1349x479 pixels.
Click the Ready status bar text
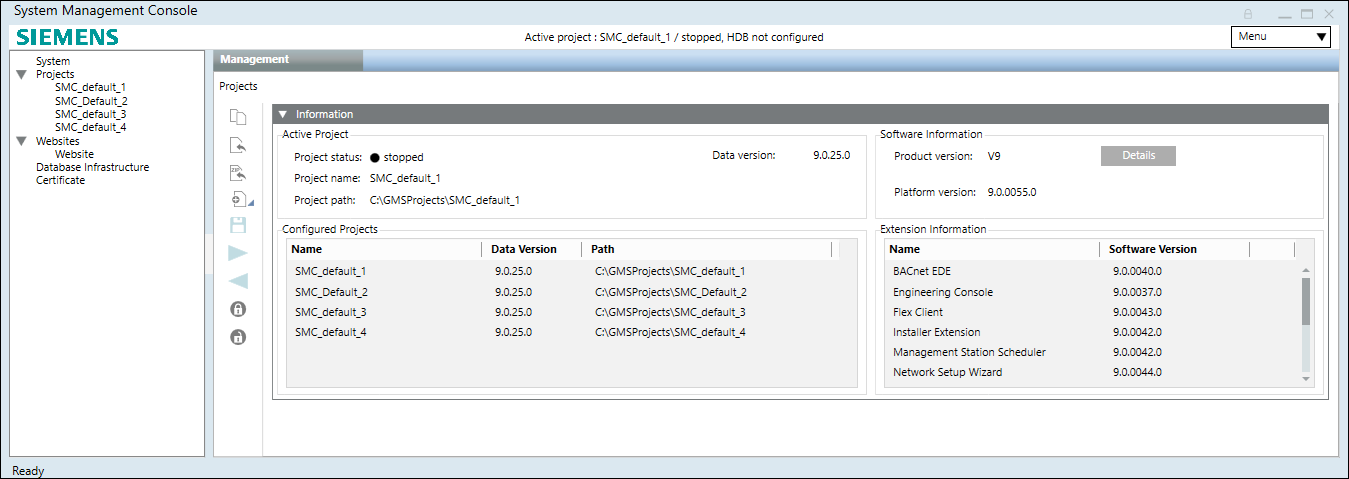28,470
